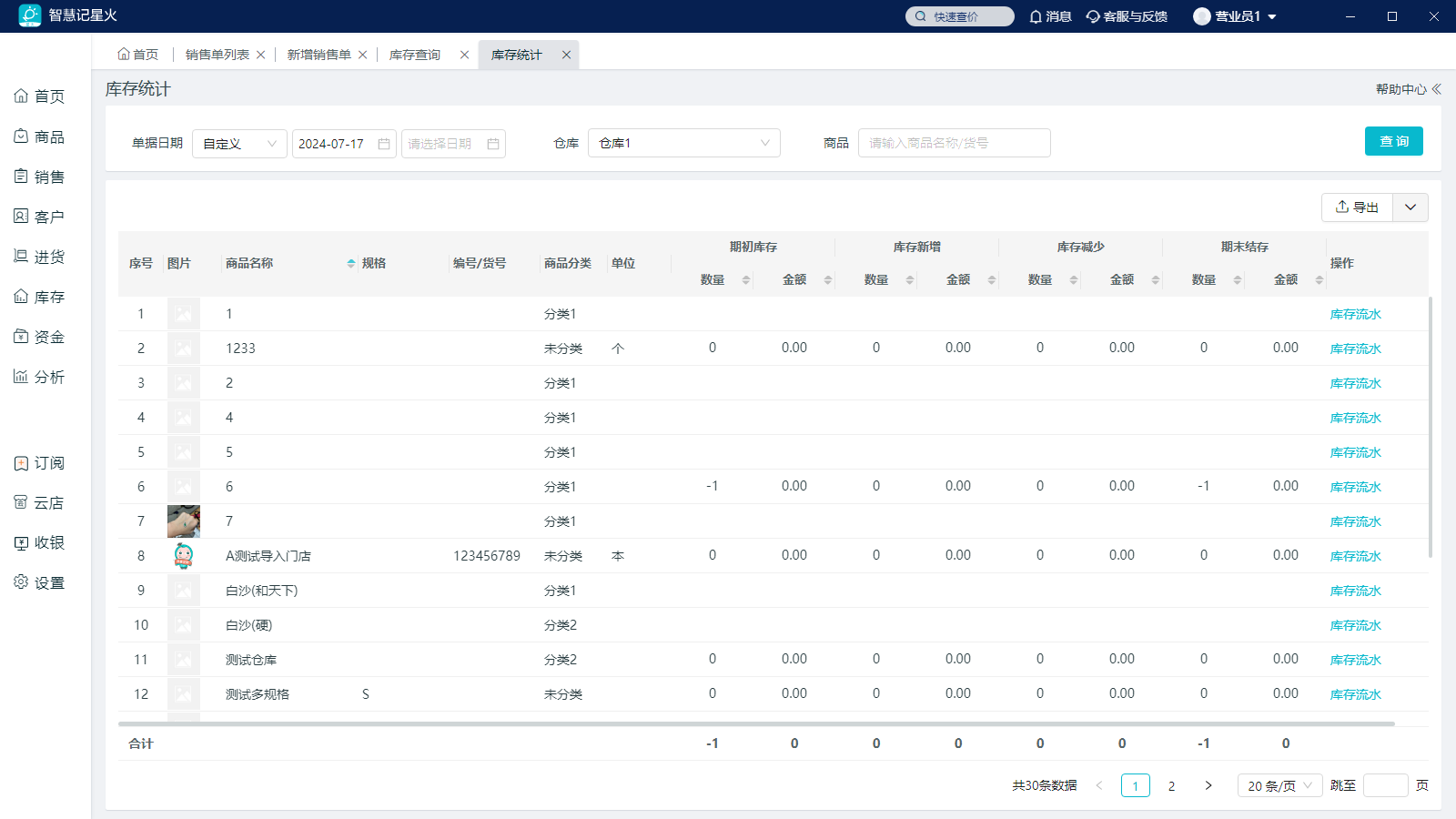Select the 库存统计 tab
The width and height of the screenshot is (1456, 819).
[517, 55]
